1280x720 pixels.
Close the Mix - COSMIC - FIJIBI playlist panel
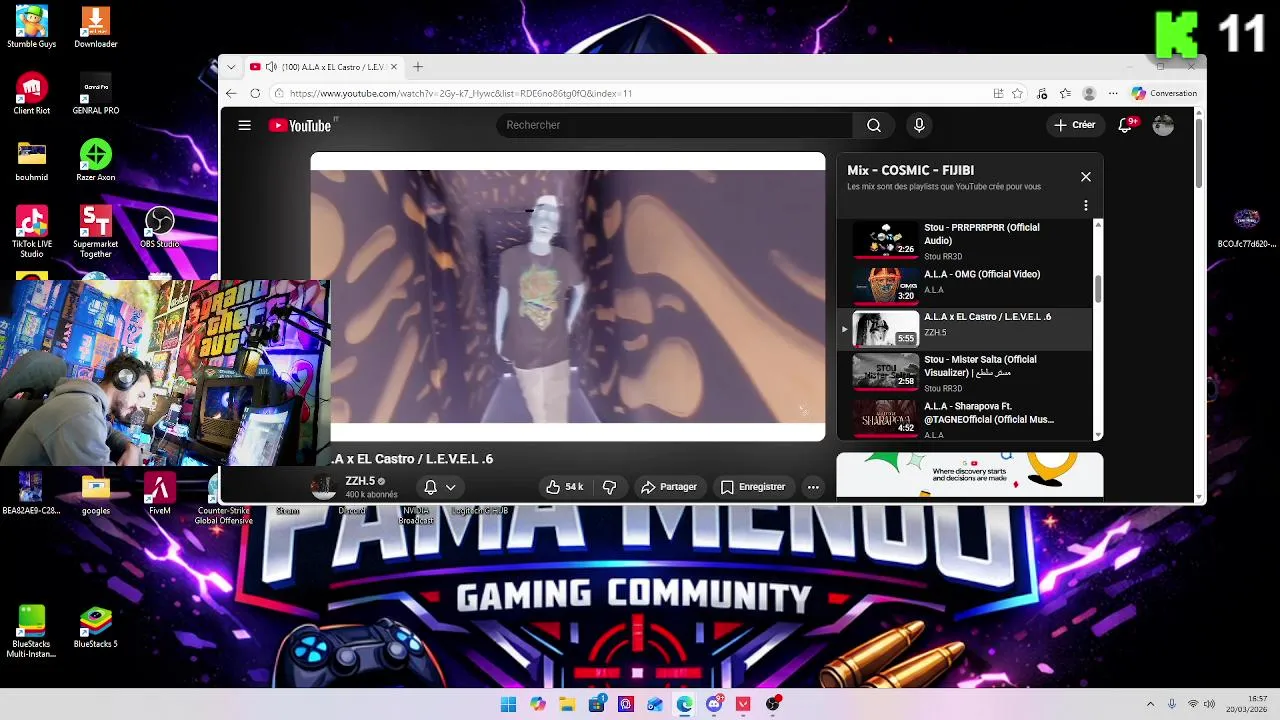pyautogui.click(x=1086, y=177)
